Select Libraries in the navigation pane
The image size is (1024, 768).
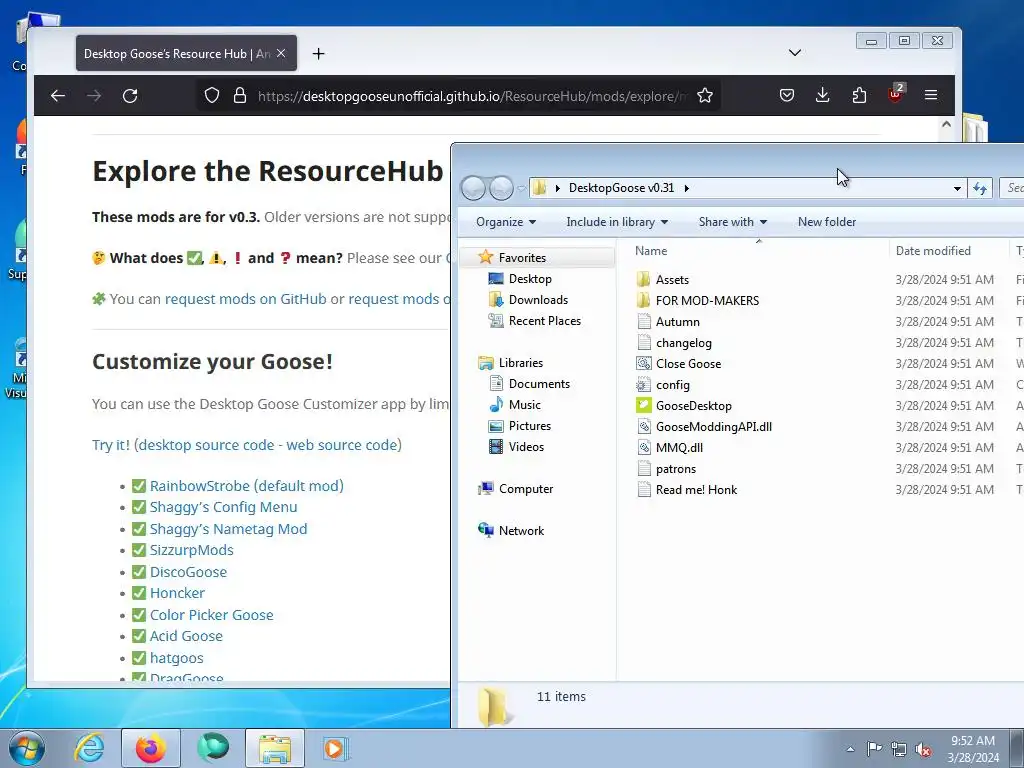pos(520,362)
